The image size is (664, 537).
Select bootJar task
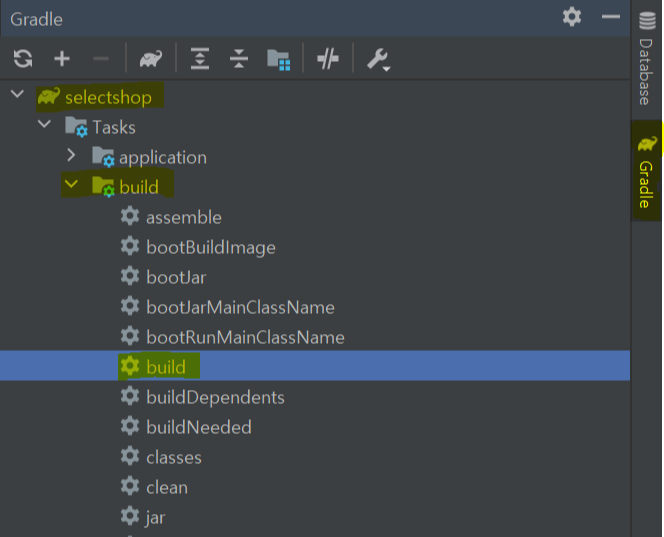[315, 277]
